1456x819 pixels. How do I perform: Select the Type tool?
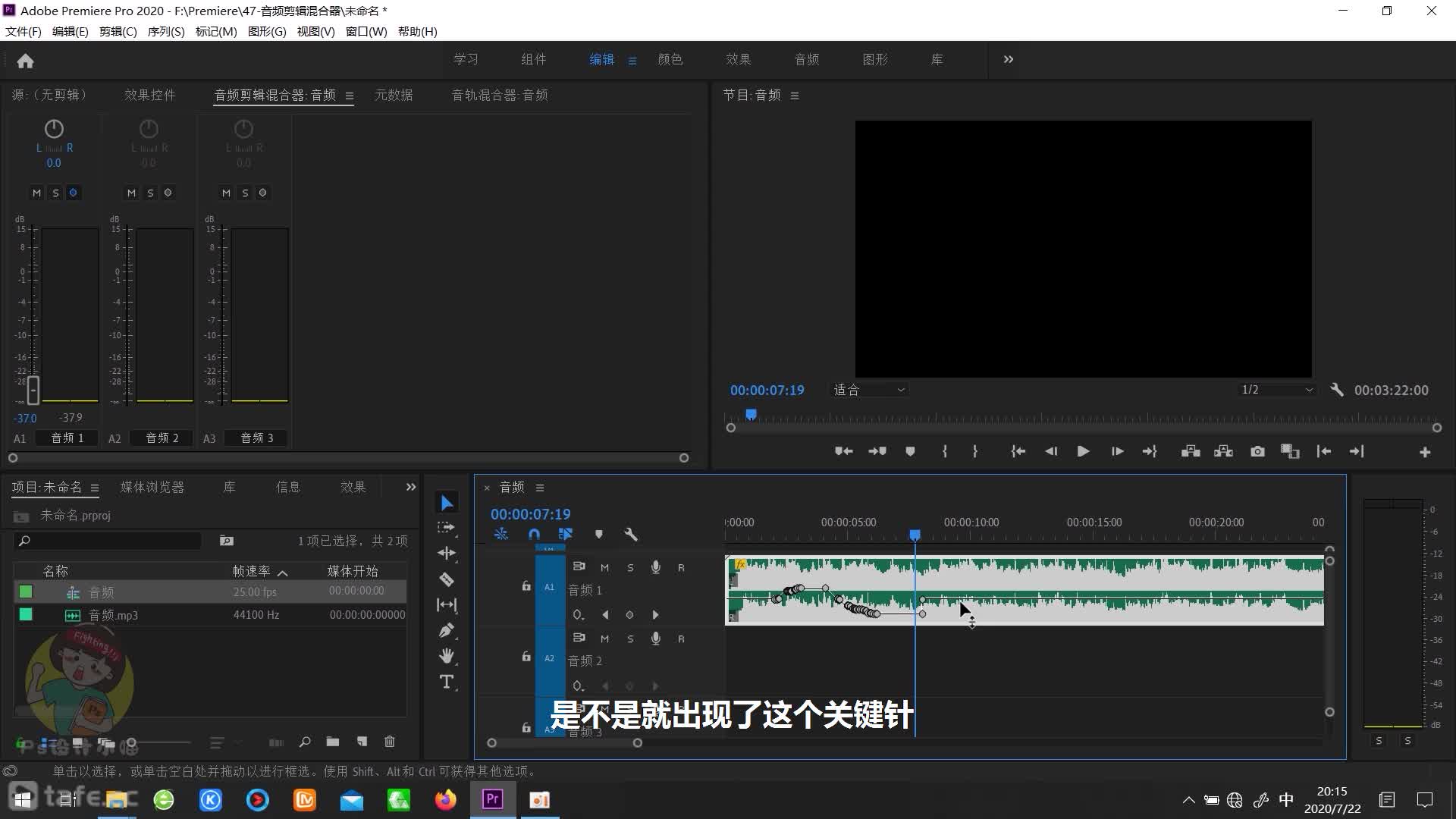[447, 682]
